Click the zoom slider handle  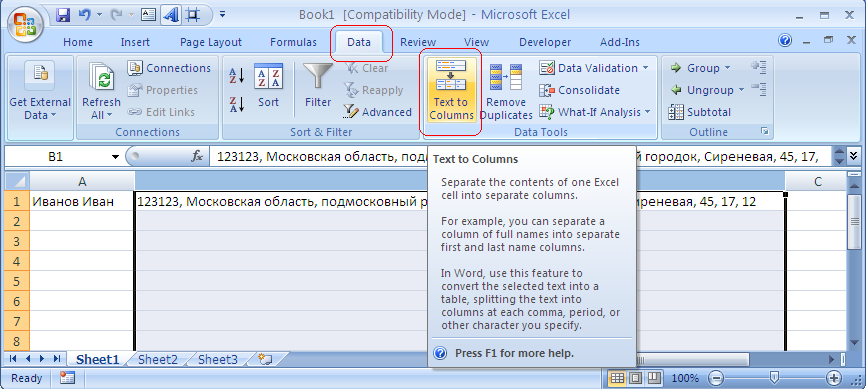coord(774,378)
